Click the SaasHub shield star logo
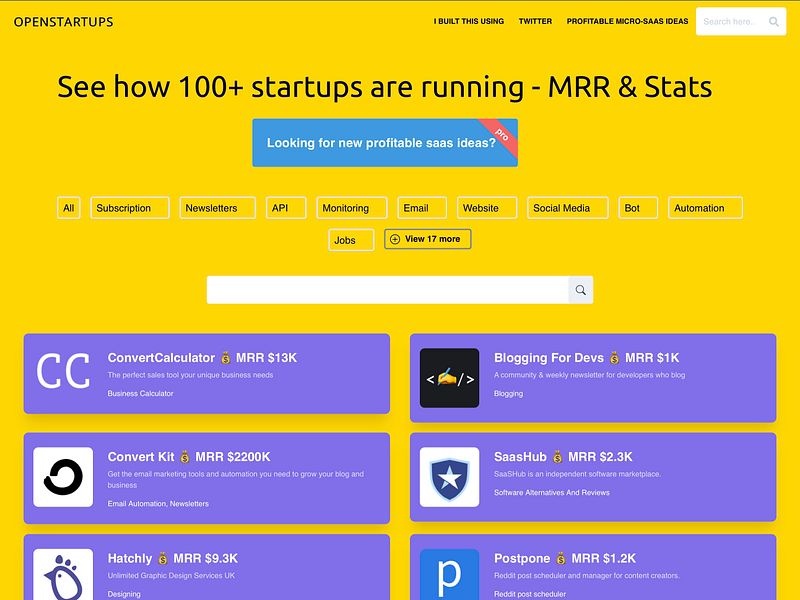This screenshot has width=800, height=600. [449, 477]
